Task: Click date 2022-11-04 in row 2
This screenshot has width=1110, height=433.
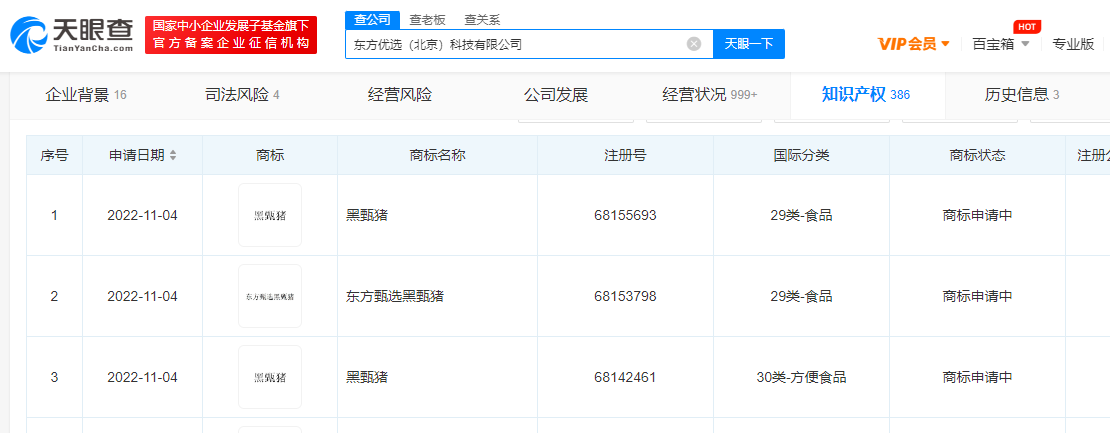Action: 142,296
